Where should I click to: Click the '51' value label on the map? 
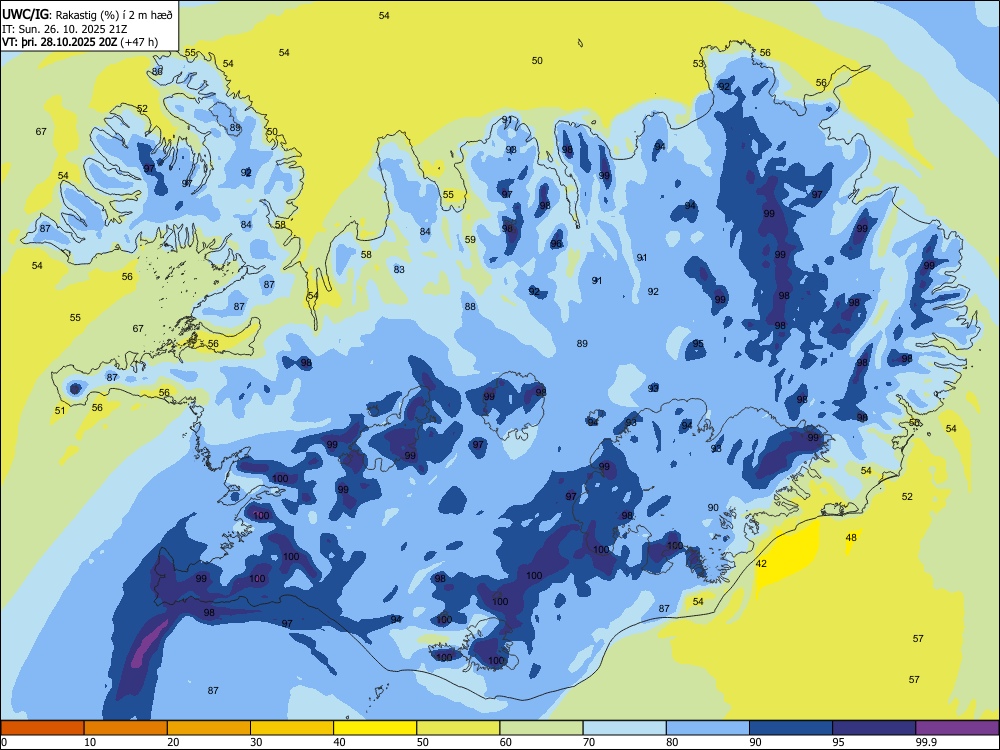click(60, 411)
